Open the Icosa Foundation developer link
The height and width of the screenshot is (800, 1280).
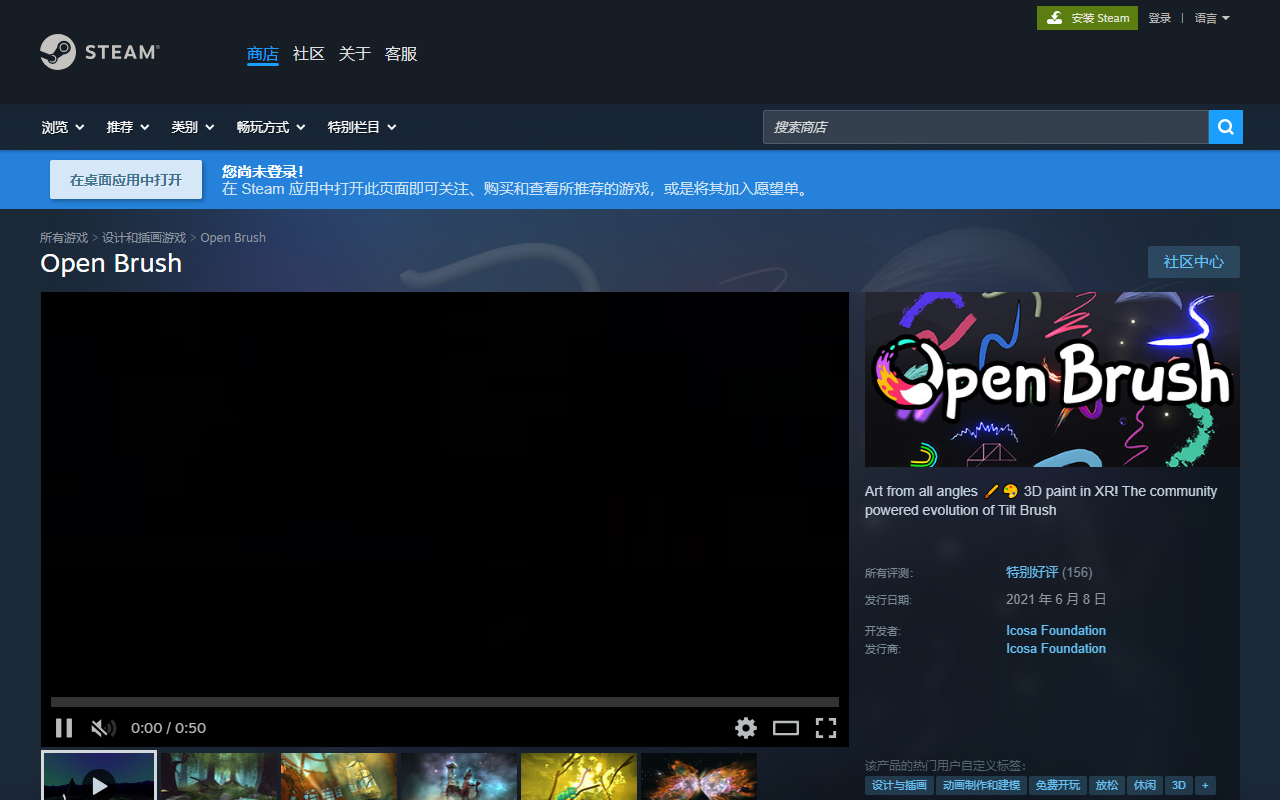click(x=1056, y=630)
